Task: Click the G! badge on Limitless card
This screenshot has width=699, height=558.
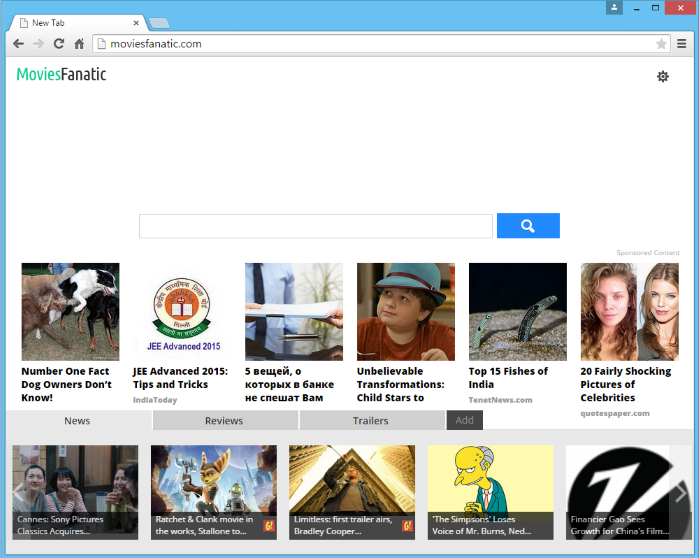Action: coord(407,526)
